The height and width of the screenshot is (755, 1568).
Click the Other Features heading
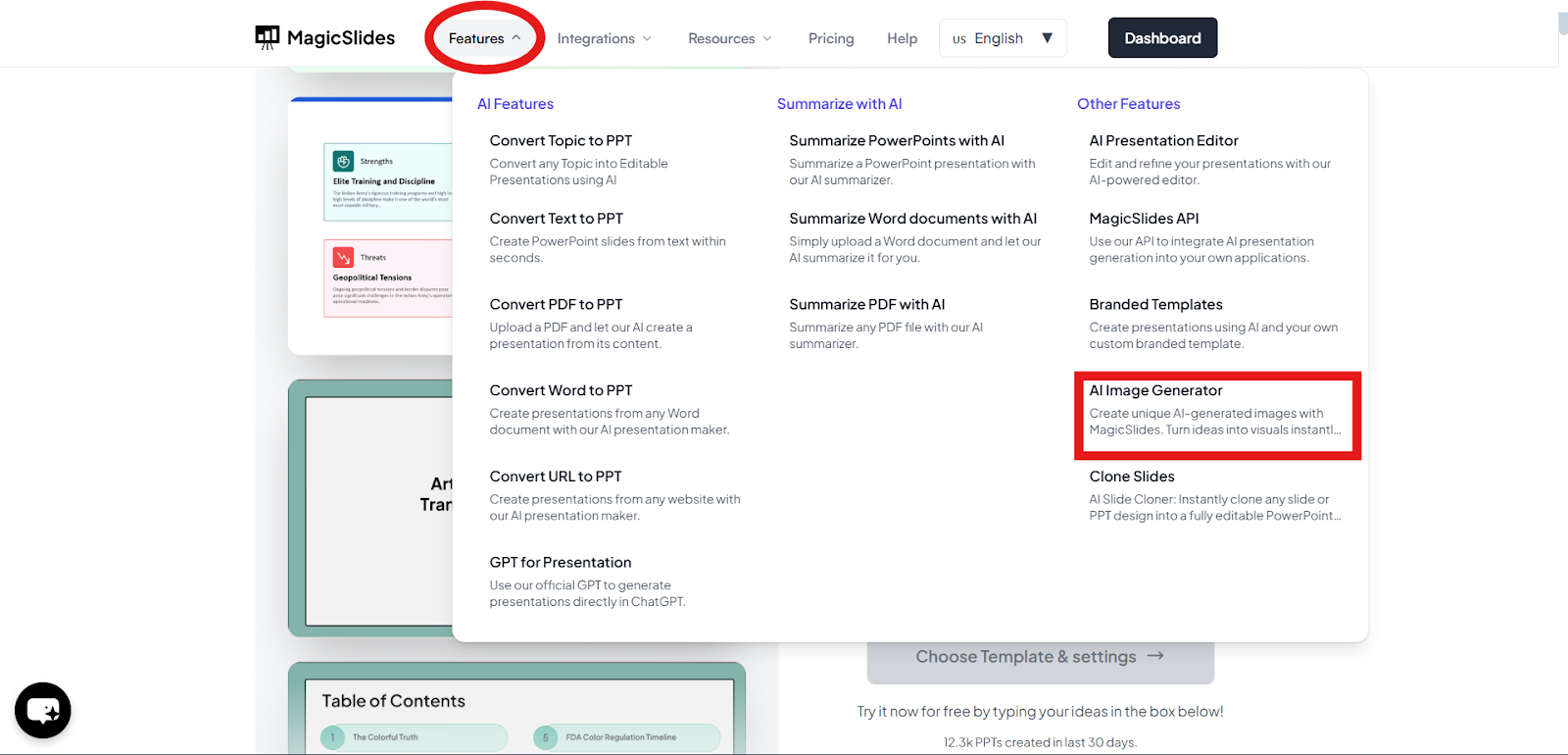coord(1129,104)
